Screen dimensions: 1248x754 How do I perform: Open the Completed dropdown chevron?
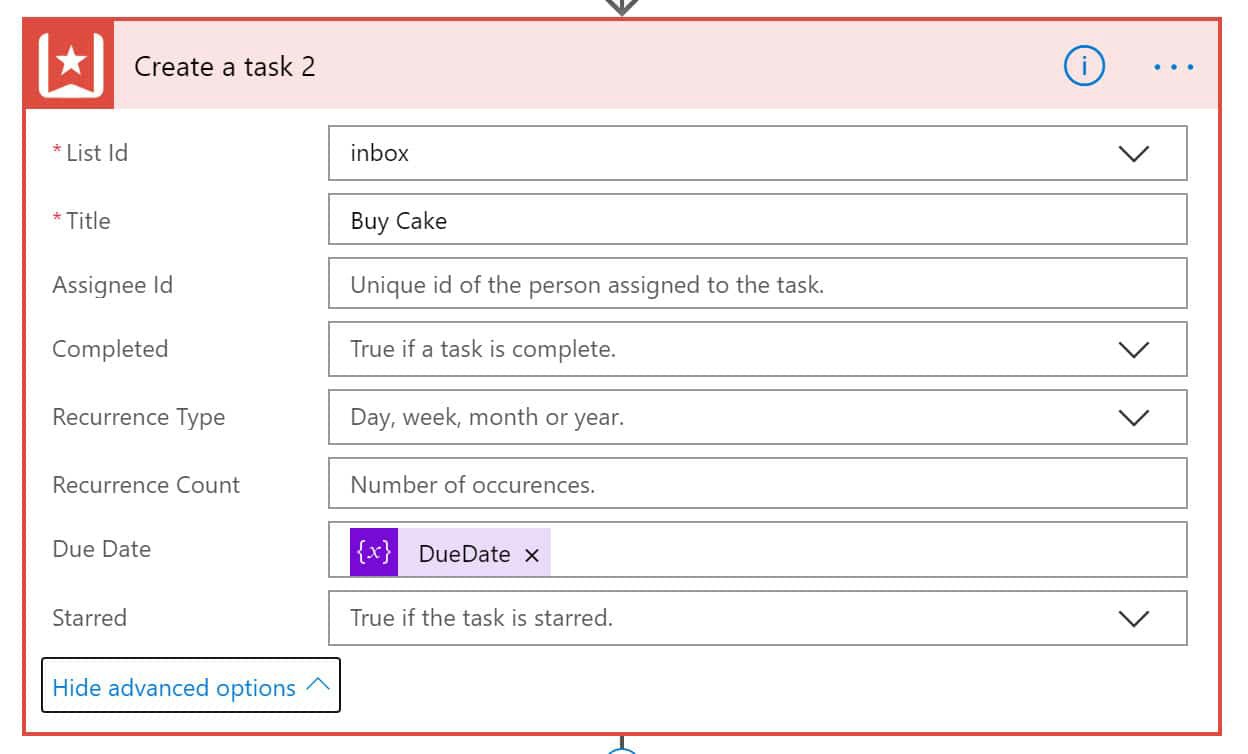(x=1133, y=350)
